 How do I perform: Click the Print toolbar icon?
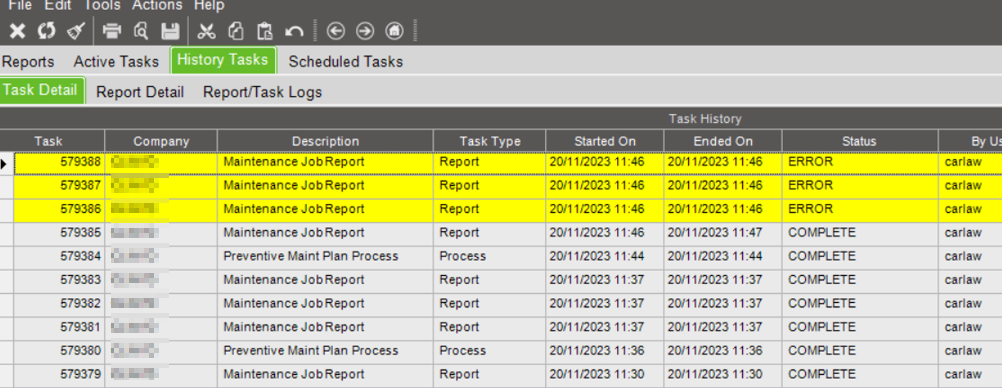[x=112, y=31]
